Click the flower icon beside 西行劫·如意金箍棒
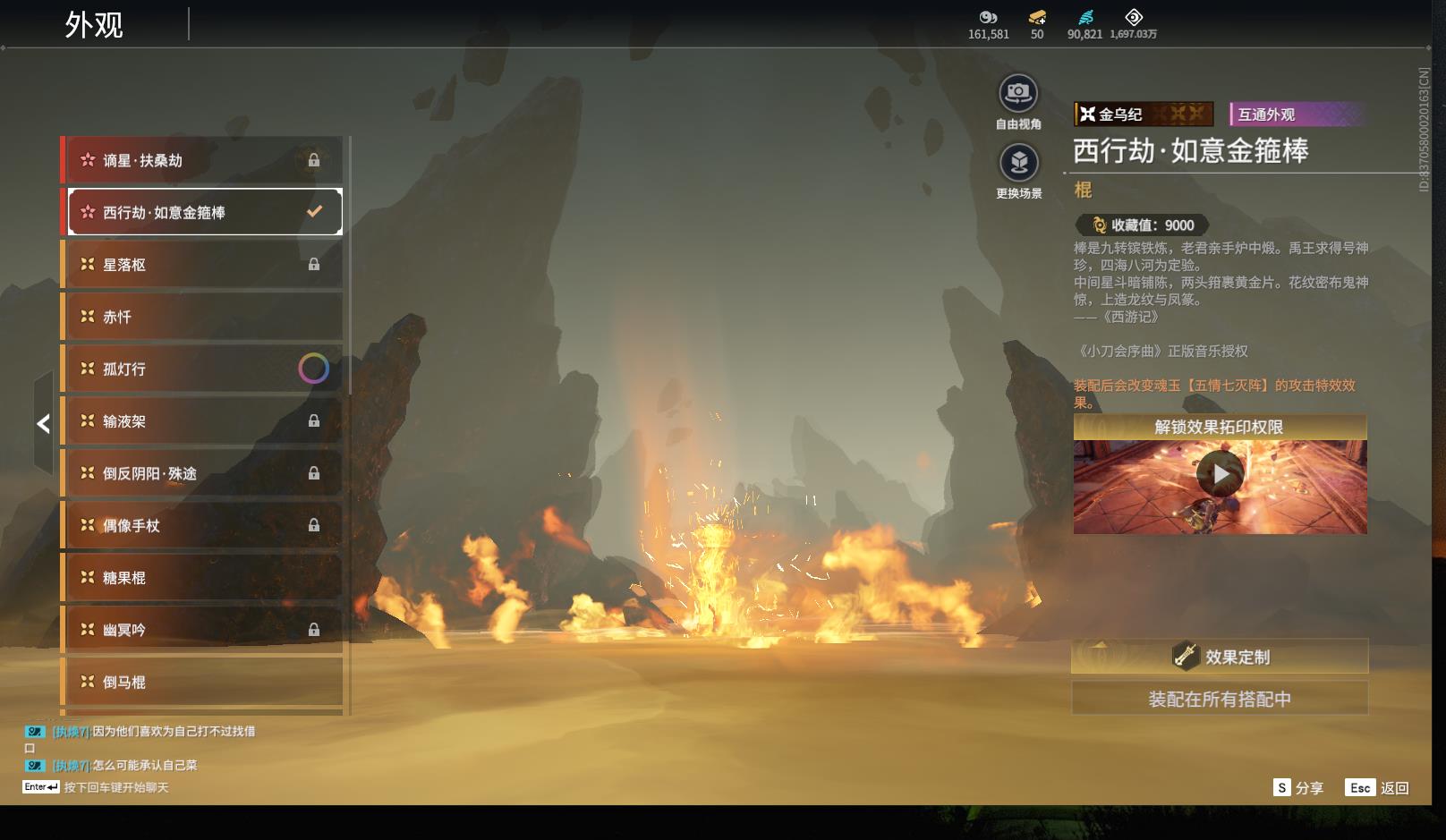The width and height of the screenshot is (1446, 840). (88, 212)
